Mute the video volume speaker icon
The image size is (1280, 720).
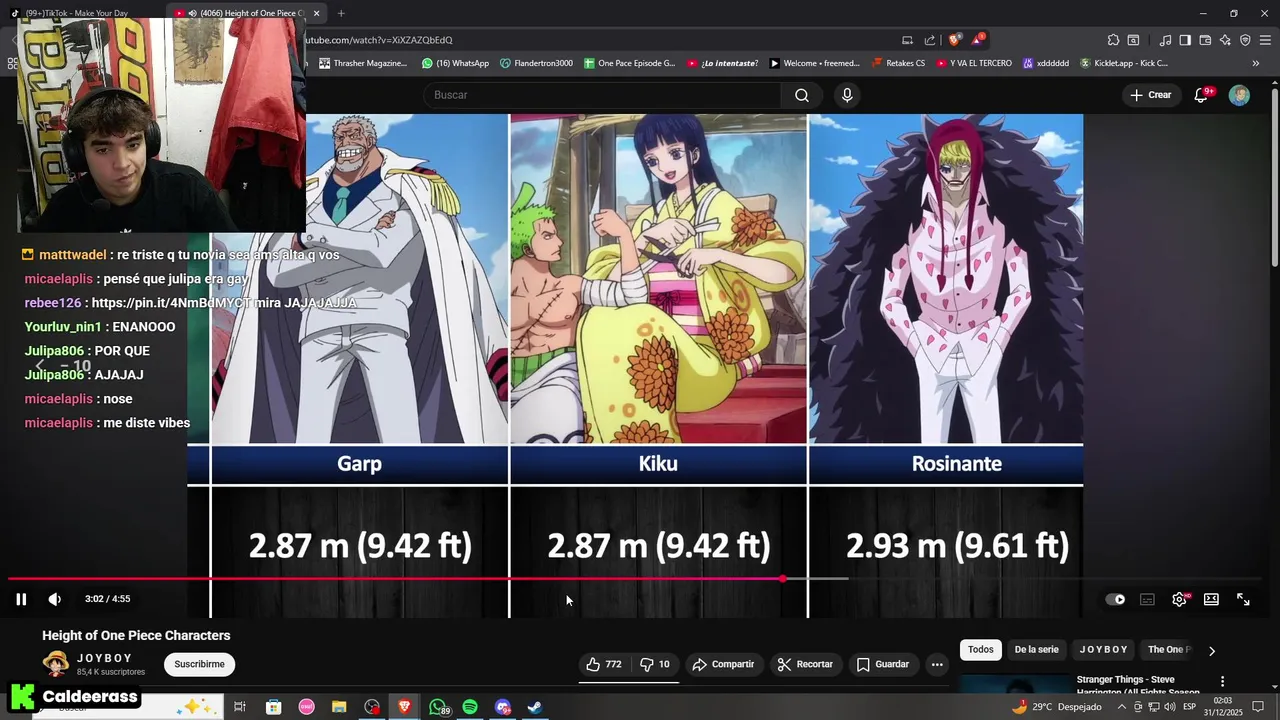tap(55, 599)
